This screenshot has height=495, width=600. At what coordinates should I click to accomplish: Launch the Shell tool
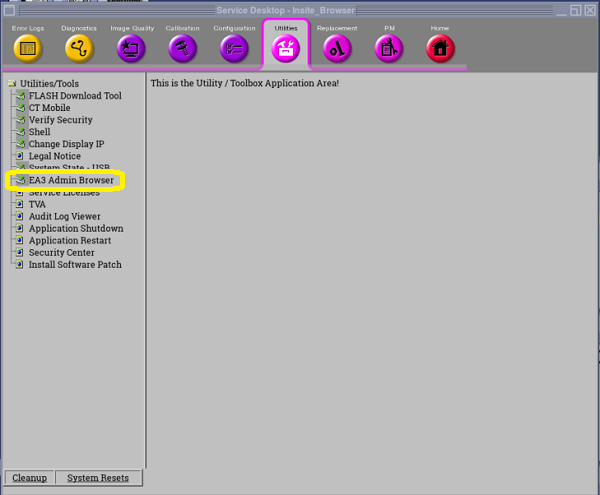[39, 132]
